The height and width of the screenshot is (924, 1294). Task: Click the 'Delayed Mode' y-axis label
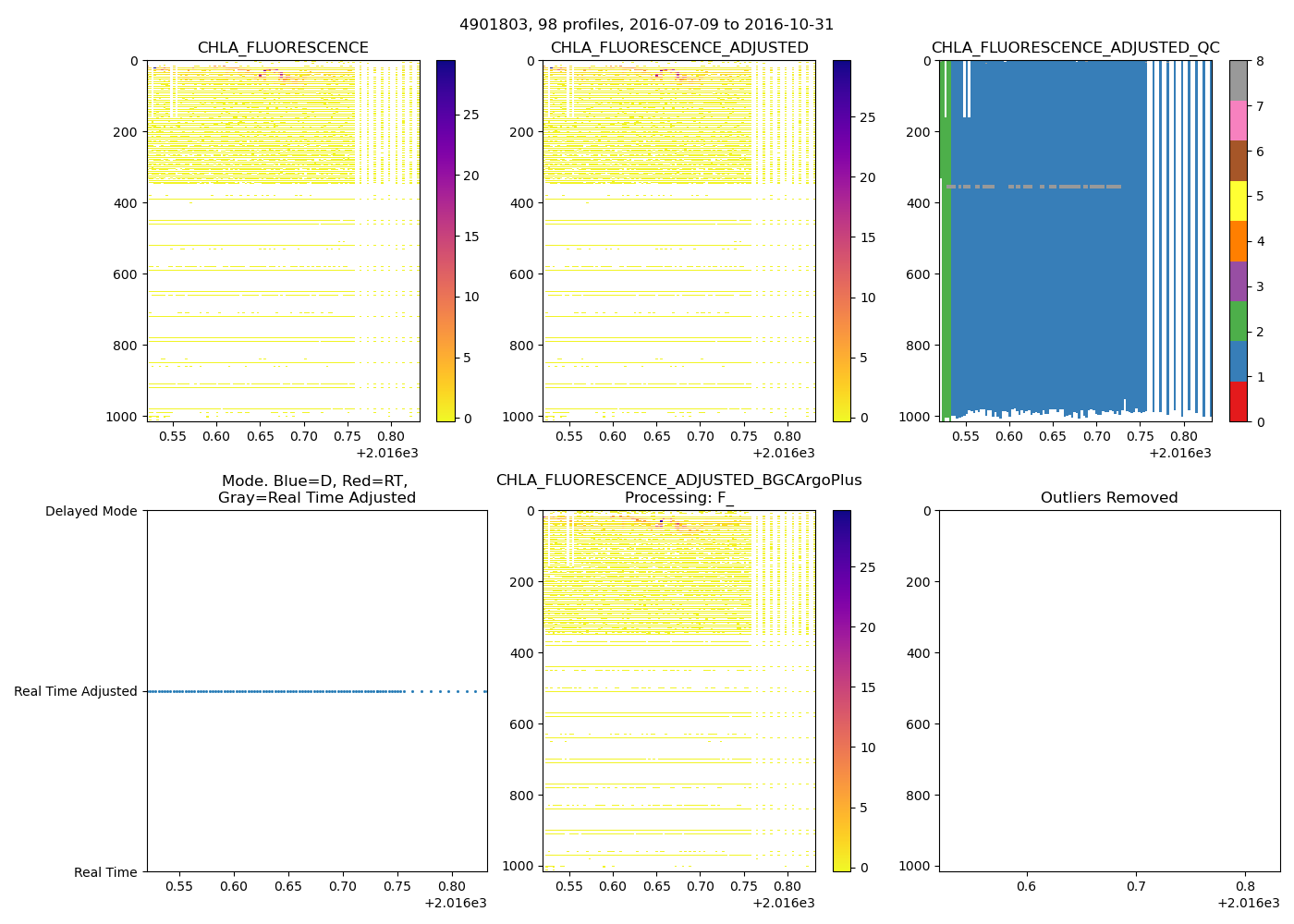tap(91, 511)
